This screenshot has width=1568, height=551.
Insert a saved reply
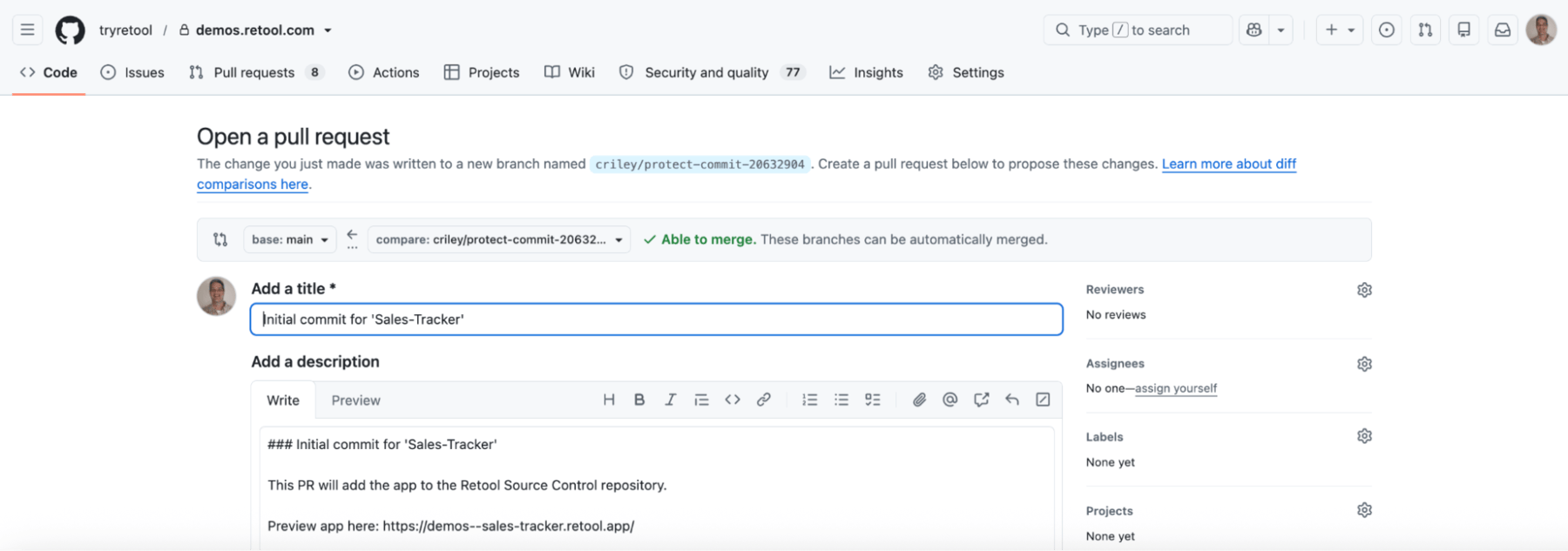tap(1012, 400)
